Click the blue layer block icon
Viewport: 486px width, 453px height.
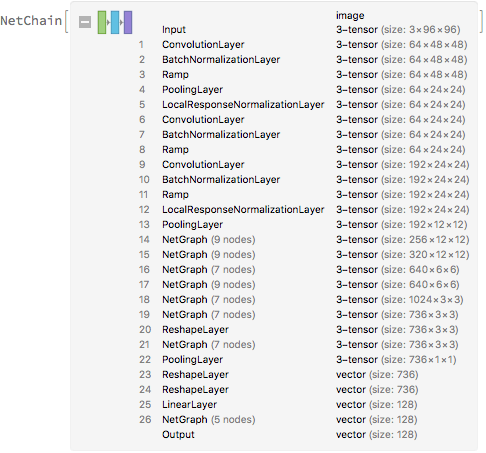[x=115, y=22]
